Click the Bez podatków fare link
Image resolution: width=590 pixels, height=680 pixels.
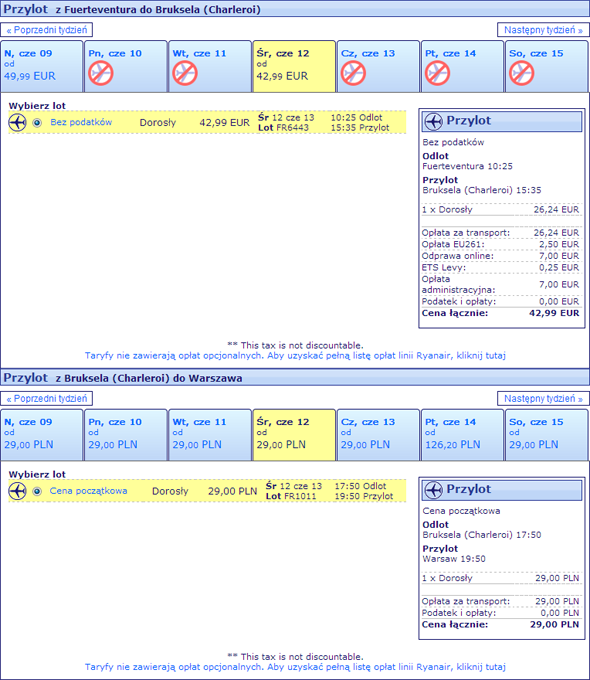81,122
